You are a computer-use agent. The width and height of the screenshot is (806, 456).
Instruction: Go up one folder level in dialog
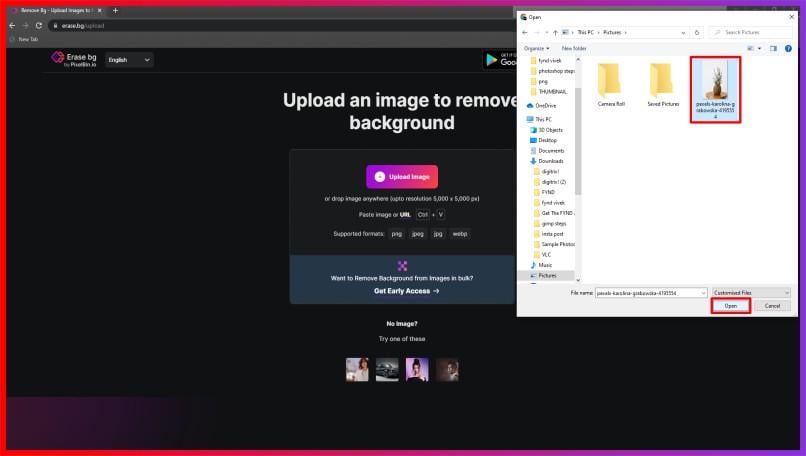[x=555, y=32]
